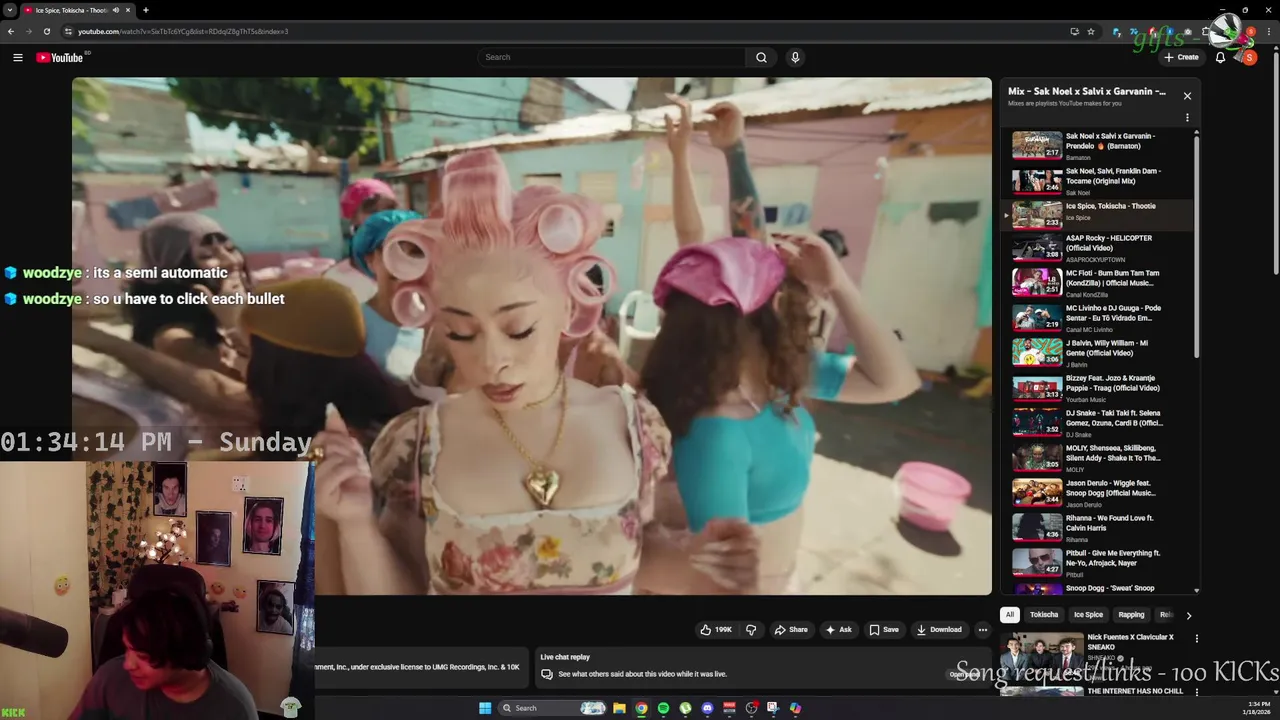Play Sak Noel Prendelo (Bamaton) from mix
1280x720 pixels.
pos(1097,146)
